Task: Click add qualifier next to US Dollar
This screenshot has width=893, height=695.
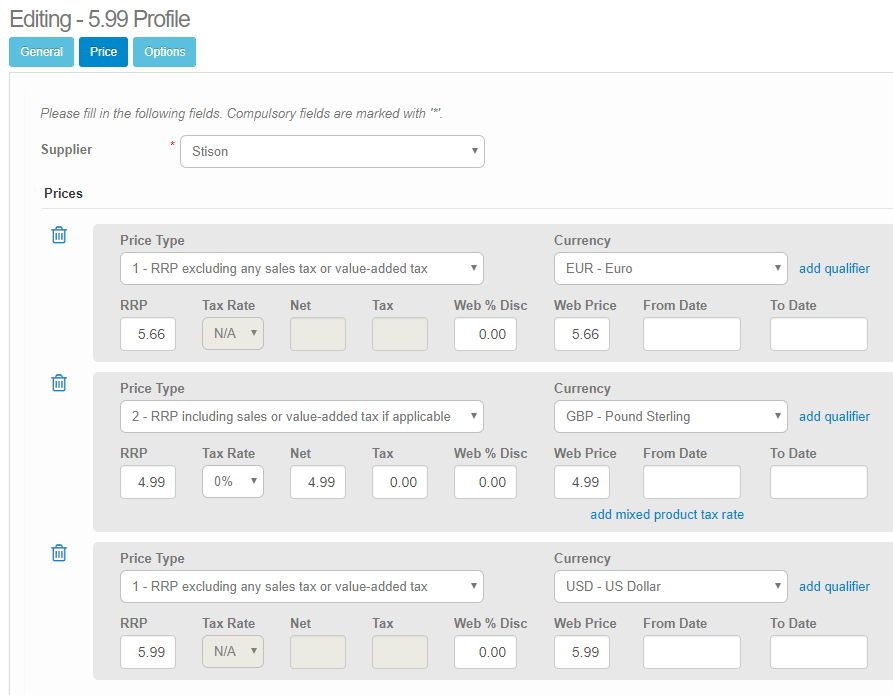Action: click(834, 586)
